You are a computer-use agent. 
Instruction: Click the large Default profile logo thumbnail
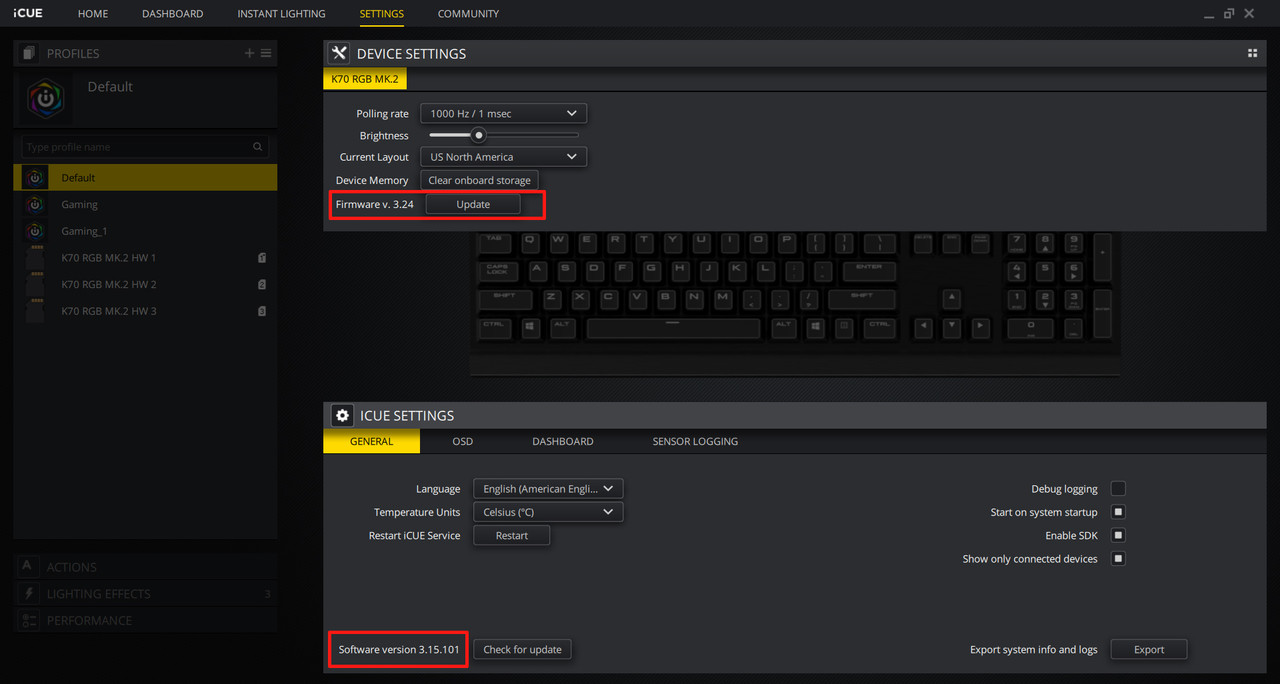pyautogui.click(x=46, y=99)
